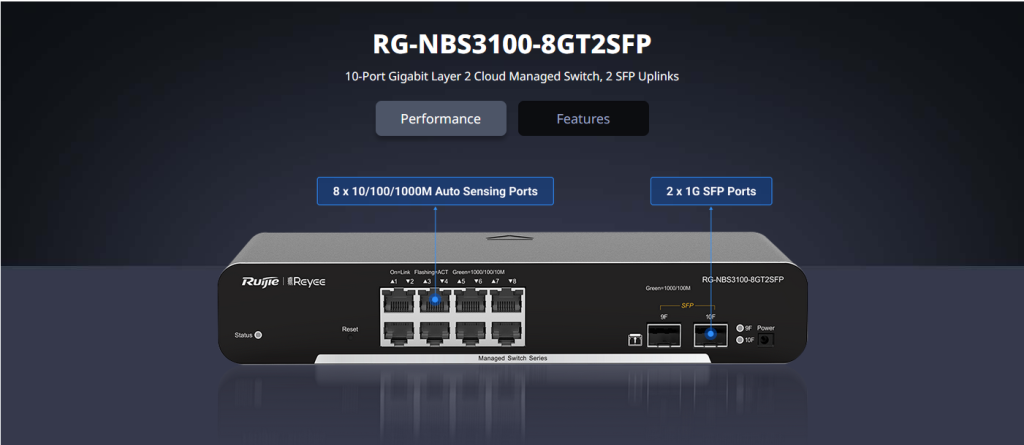
Task: Click the Power connector on the switch
Action: tap(765, 340)
